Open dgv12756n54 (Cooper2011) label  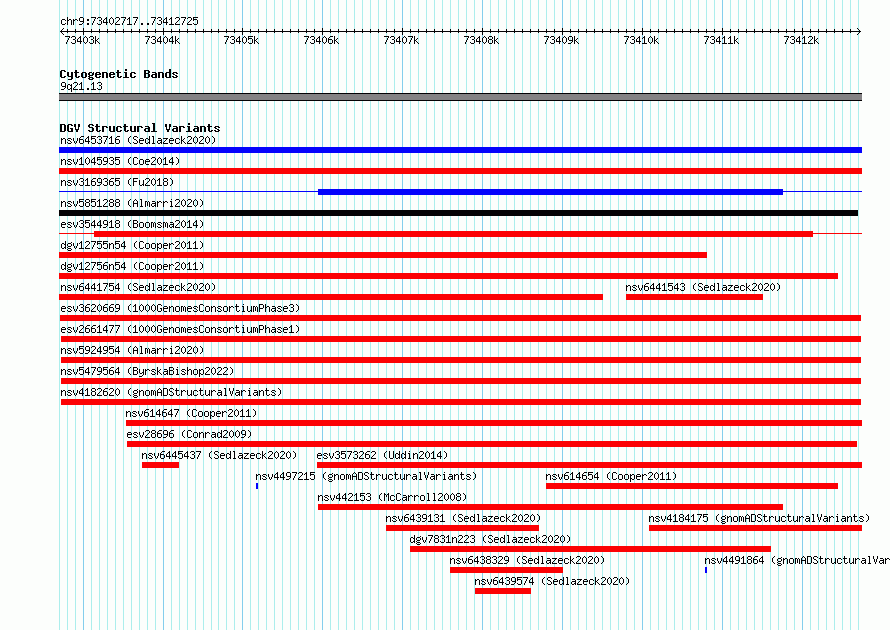pos(132,266)
